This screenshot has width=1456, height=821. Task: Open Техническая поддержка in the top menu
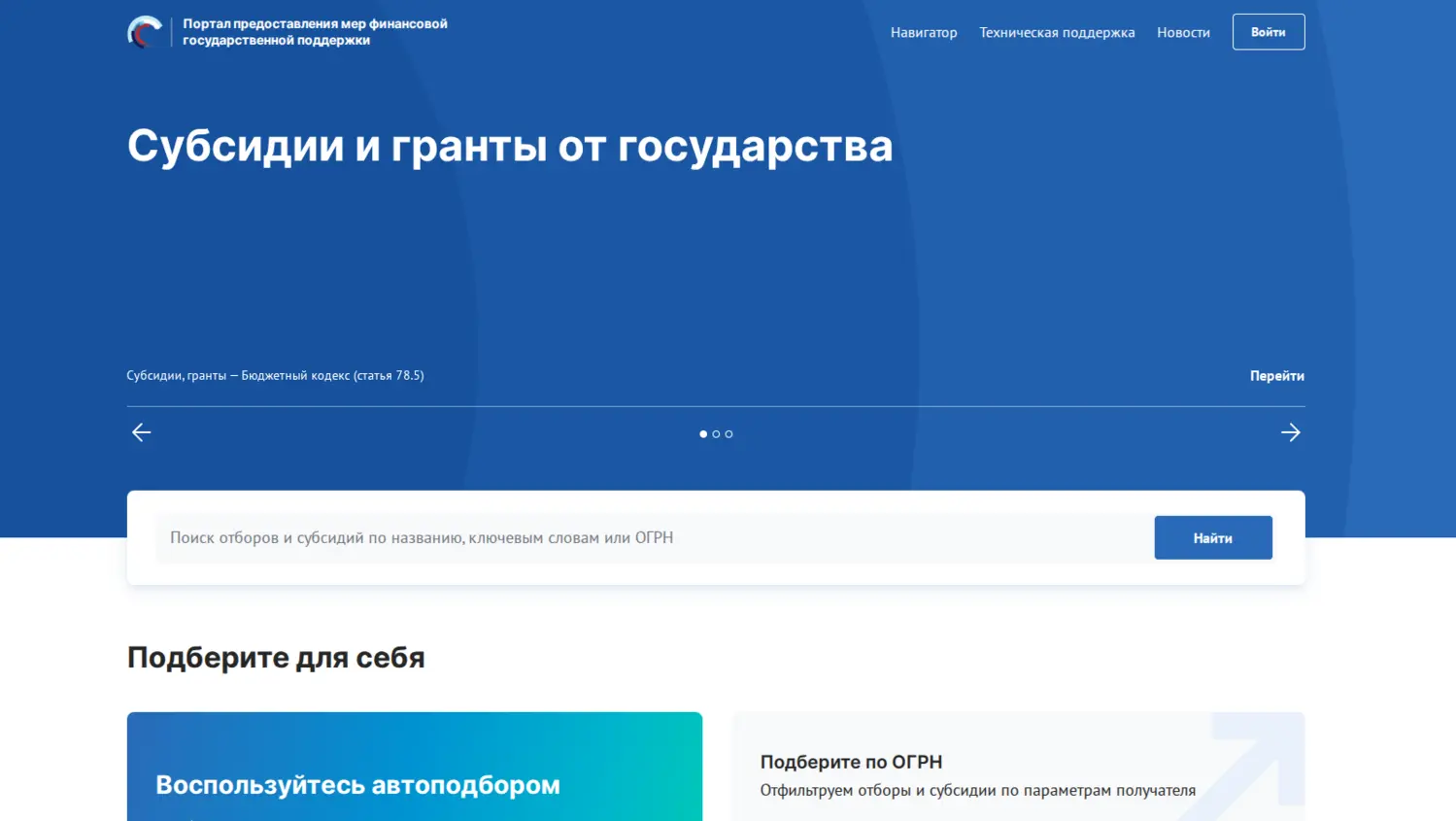(1056, 32)
